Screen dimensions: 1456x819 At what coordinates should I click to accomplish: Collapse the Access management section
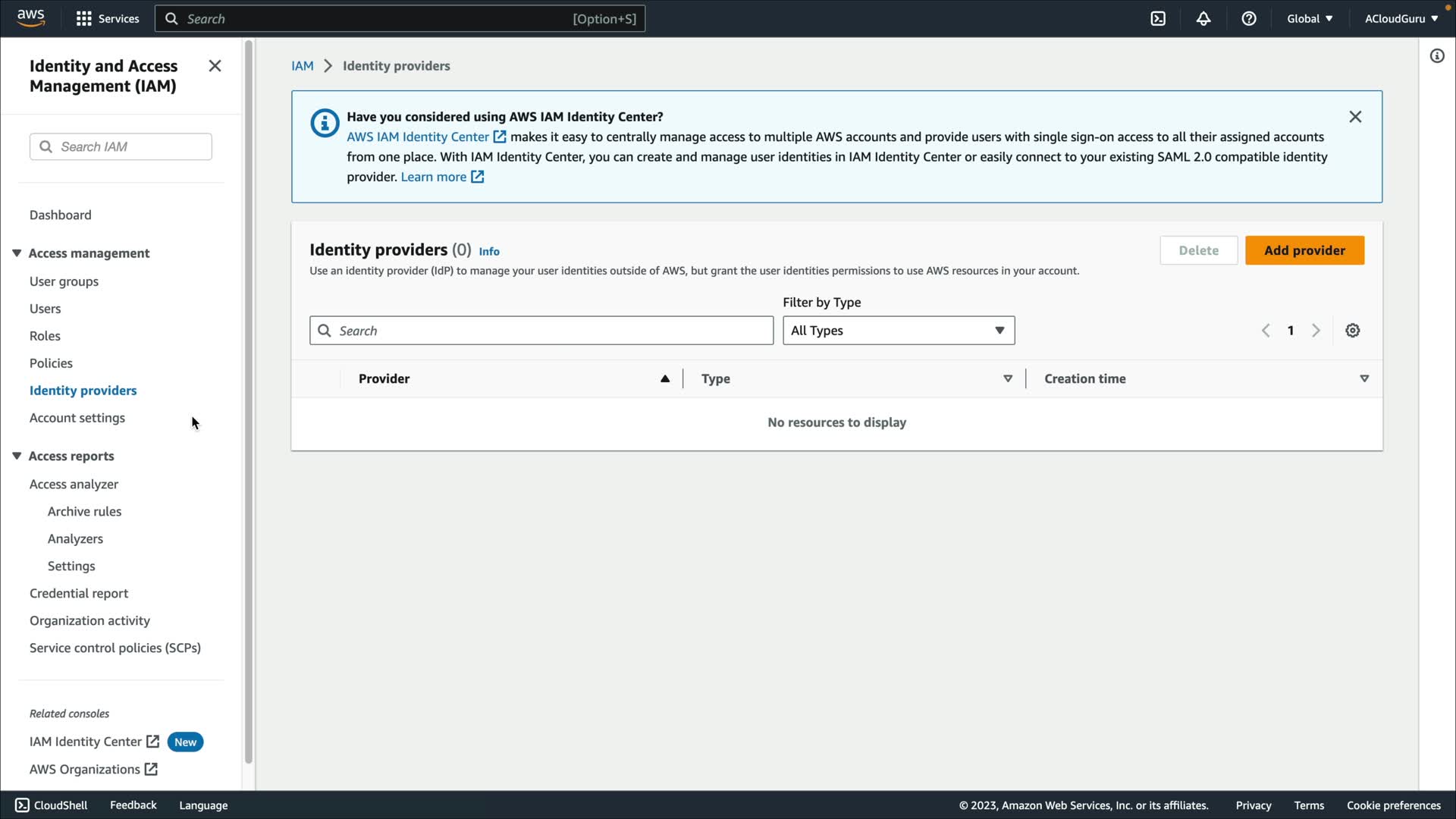[x=17, y=253]
